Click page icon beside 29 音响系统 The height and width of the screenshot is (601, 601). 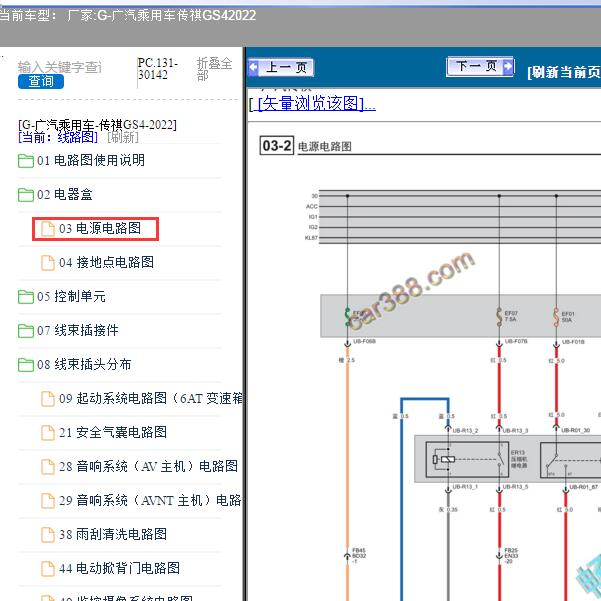tap(48, 501)
